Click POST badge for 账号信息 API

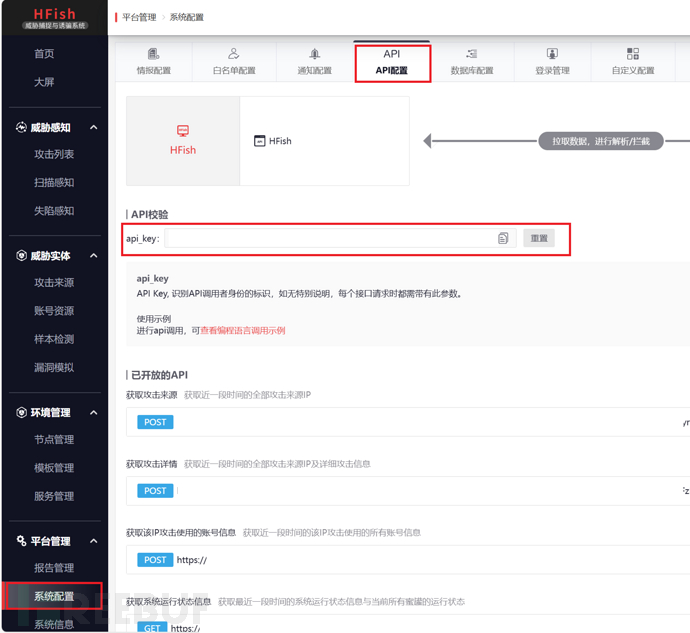(155, 560)
